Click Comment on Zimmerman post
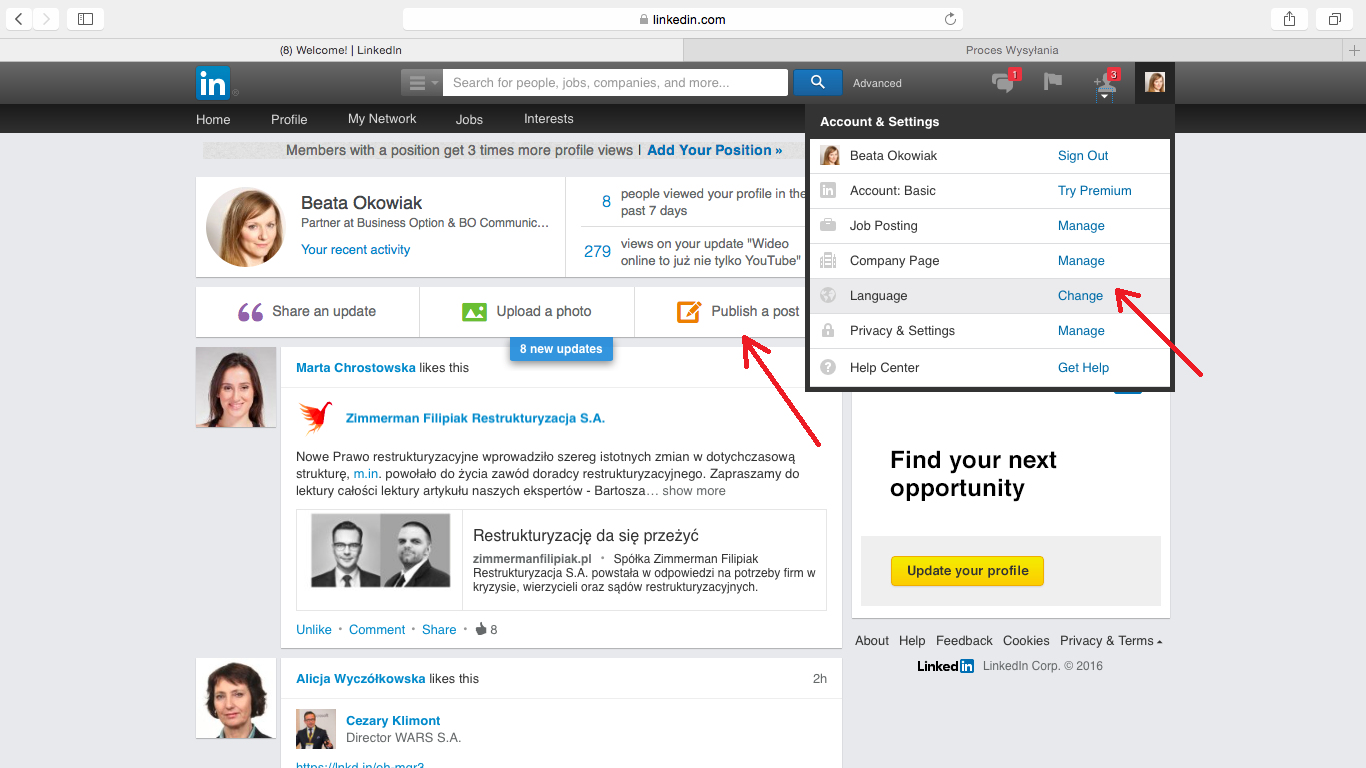Screen dimensions: 1366x768 click(x=377, y=630)
